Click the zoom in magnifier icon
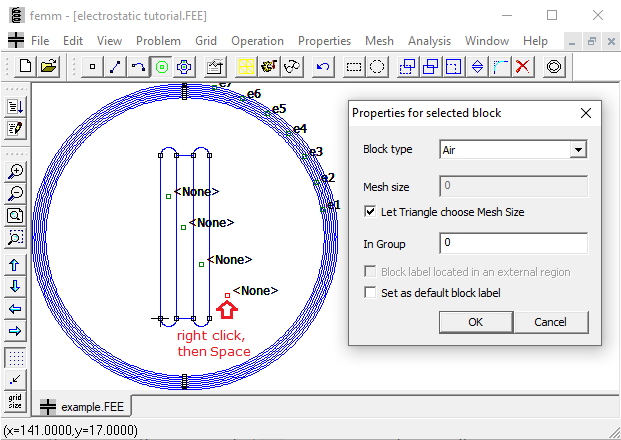621x440 pixels. pyautogui.click(x=15, y=171)
